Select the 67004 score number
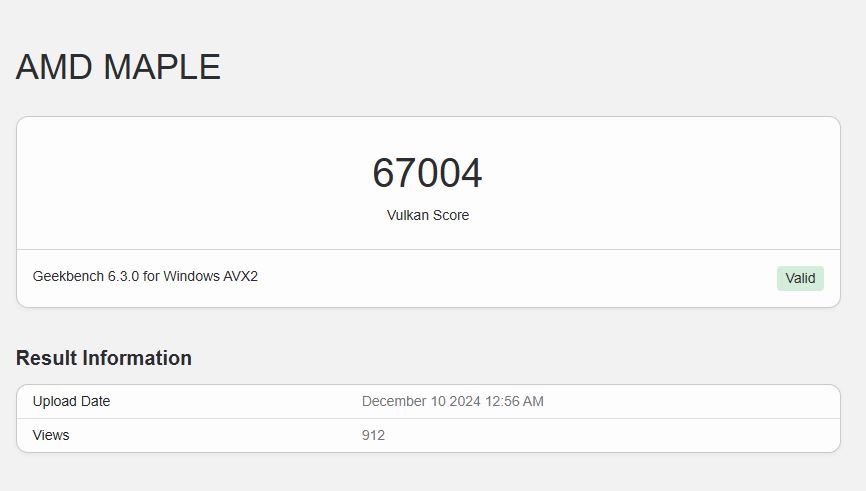This screenshot has height=491, width=866. click(x=427, y=173)
